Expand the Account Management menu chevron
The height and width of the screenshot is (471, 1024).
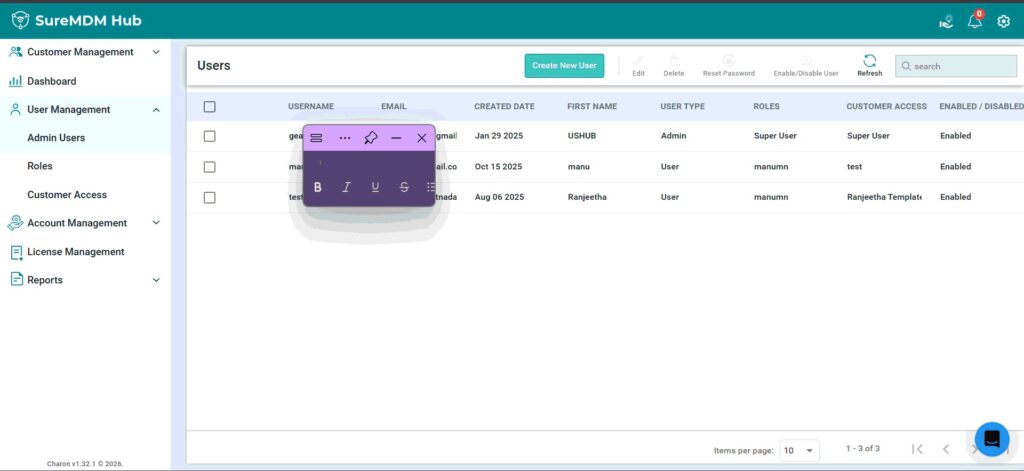(156, 223)
